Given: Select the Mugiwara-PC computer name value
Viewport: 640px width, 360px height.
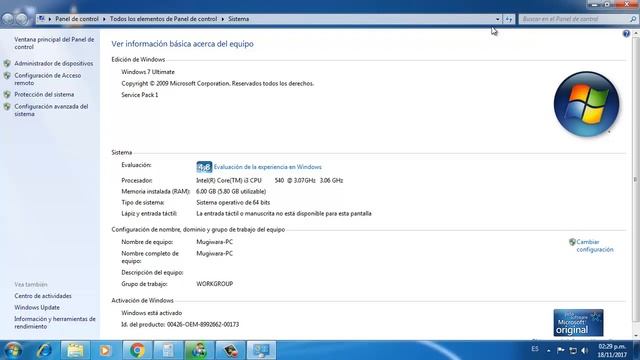Looking at the screenshot, I should (214, 242).
